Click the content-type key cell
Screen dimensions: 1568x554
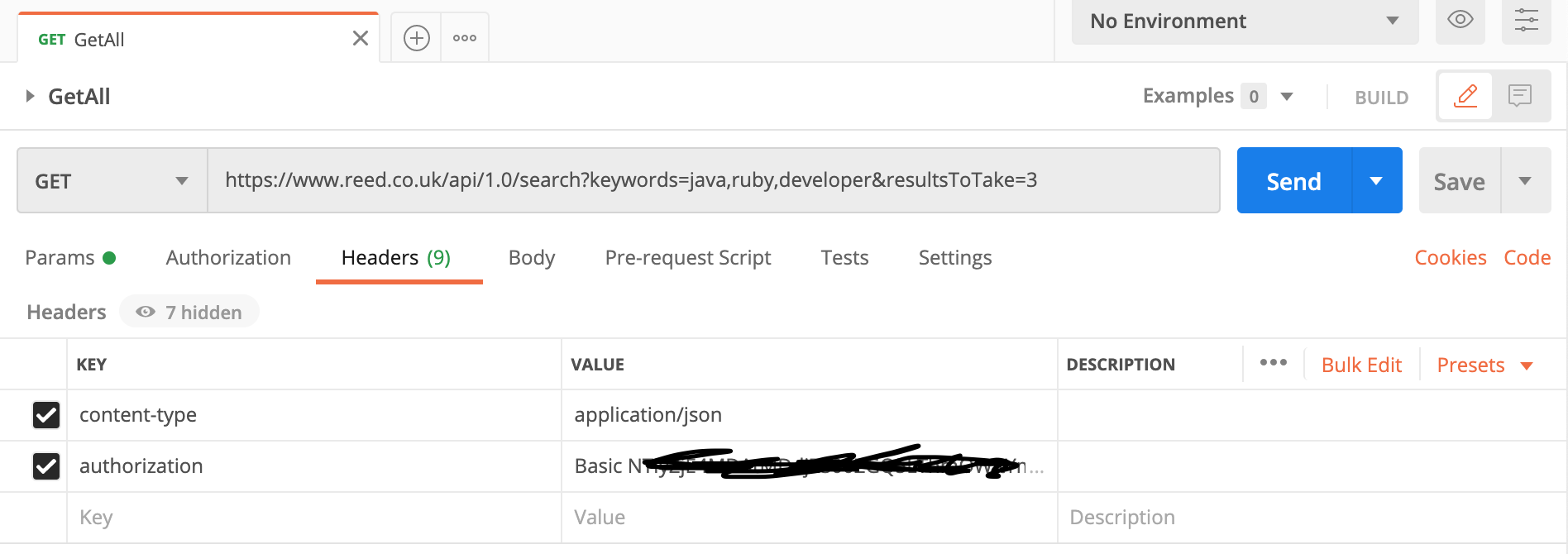coord(314,415)
